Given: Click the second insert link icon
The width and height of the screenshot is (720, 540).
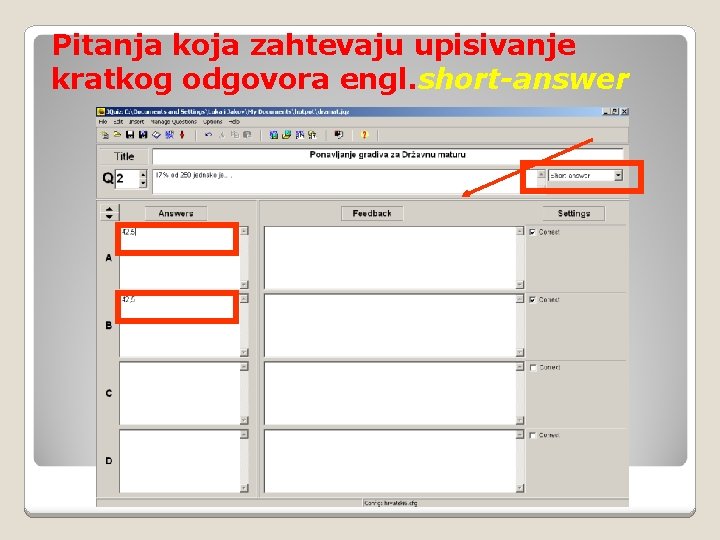Looking at the screenshot, I should pyautogui.click(x=313, y=135).
